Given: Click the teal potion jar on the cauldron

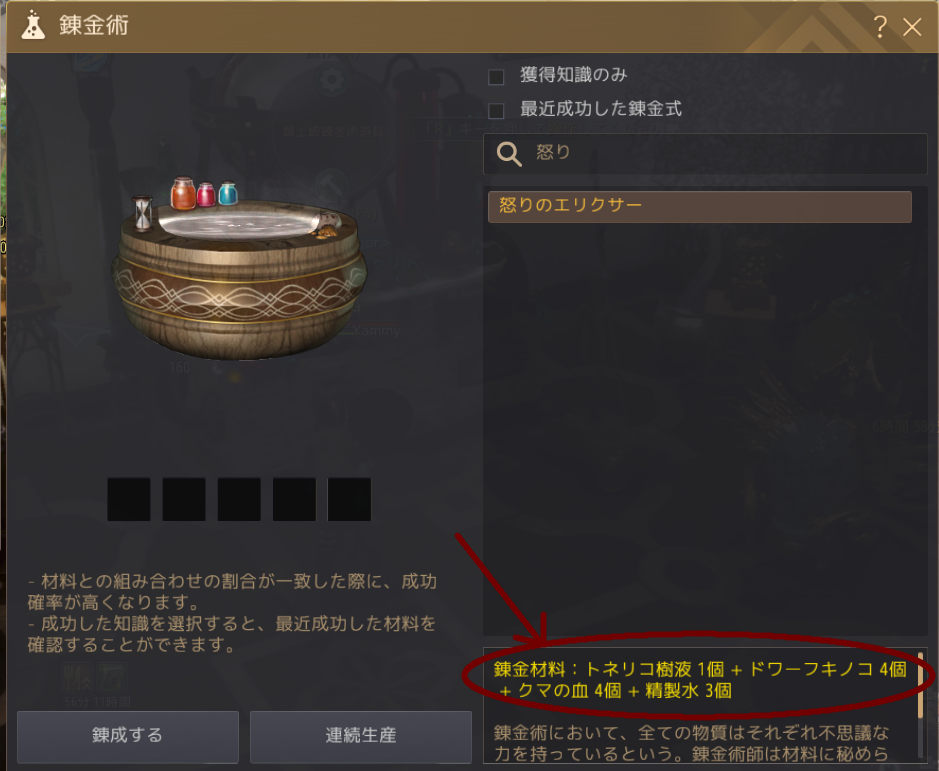Looking at the screenshot, I should [228, 193].
